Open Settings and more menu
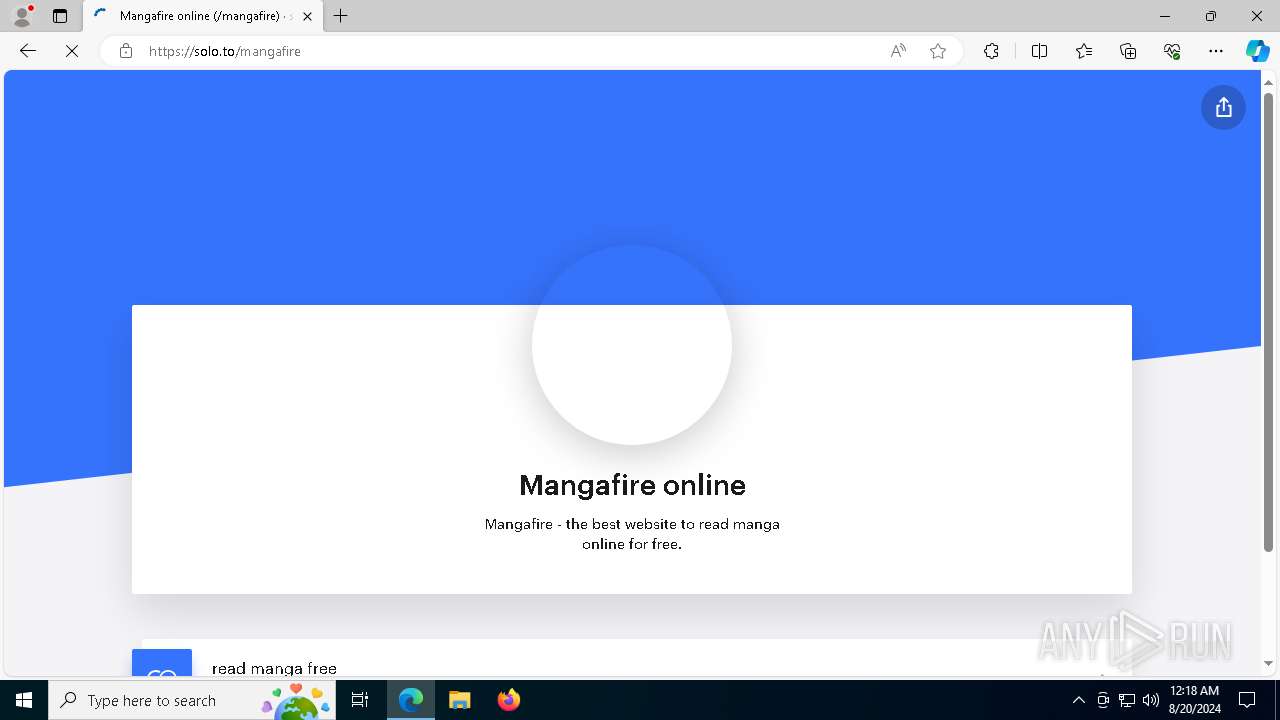Viewport: 1280px width, 720px height. pyautogui.click(x=1216, y=51)
